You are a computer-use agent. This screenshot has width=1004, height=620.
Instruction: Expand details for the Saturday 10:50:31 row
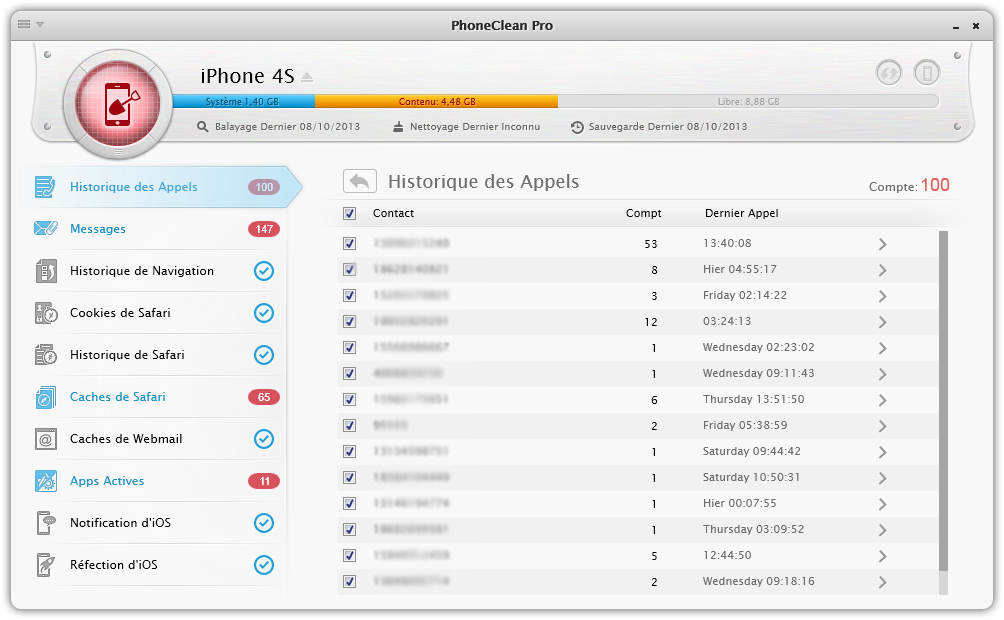pos(882,478)
